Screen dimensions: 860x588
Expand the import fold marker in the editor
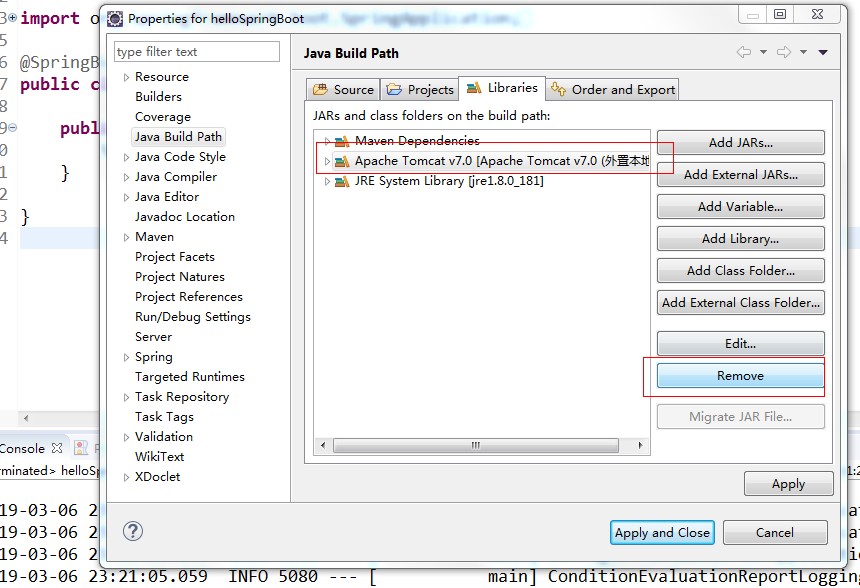click(13, 18)
